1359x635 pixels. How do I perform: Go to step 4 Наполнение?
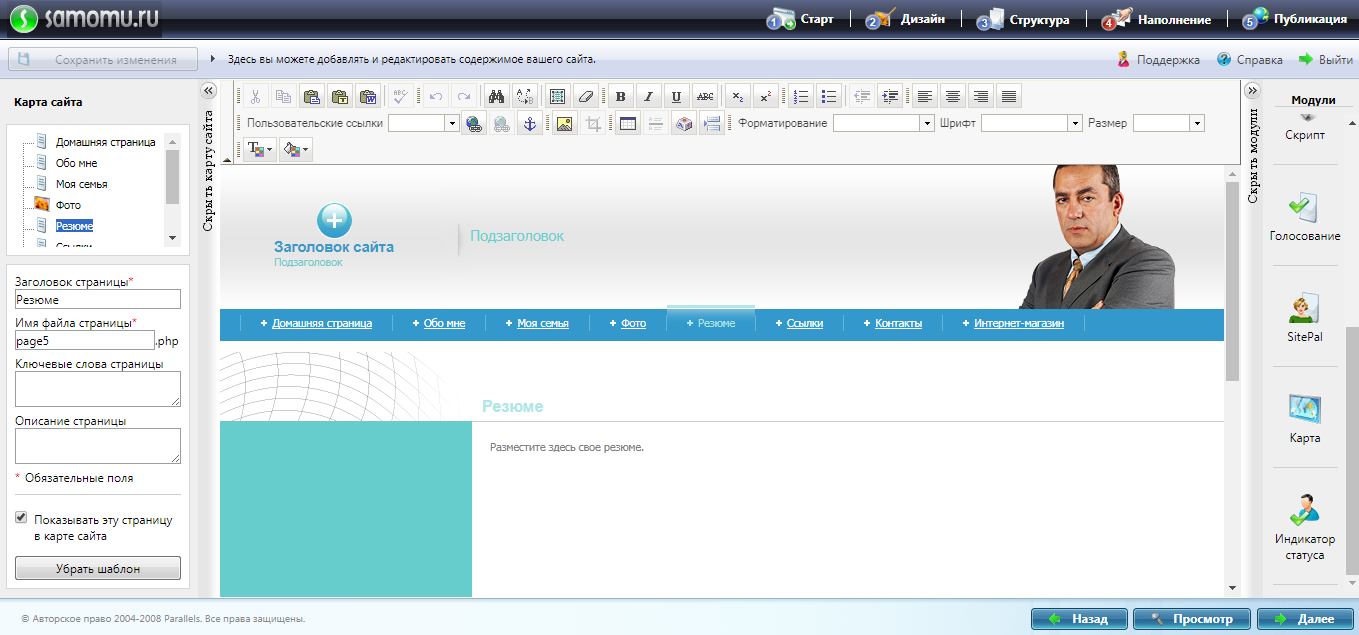point(1156,19)
